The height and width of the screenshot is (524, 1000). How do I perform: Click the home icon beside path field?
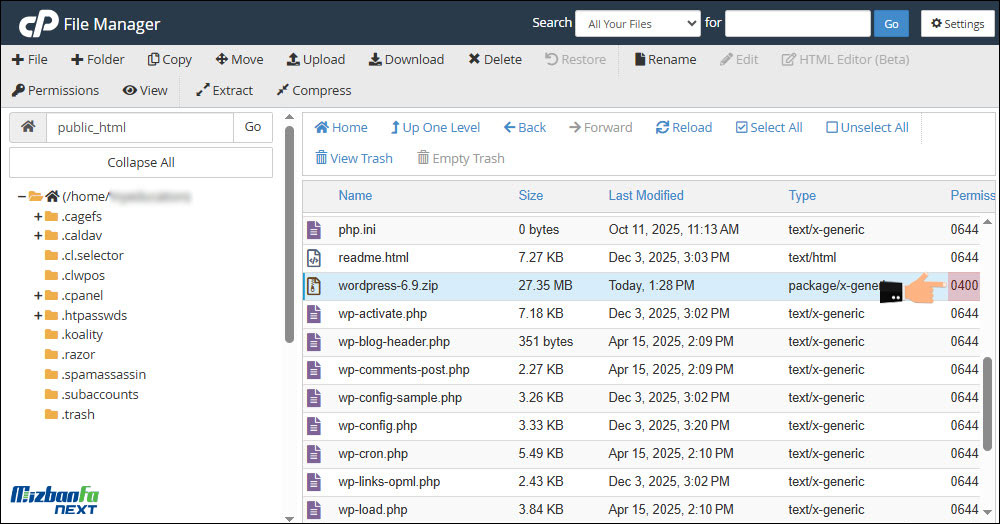pos(28,127)
